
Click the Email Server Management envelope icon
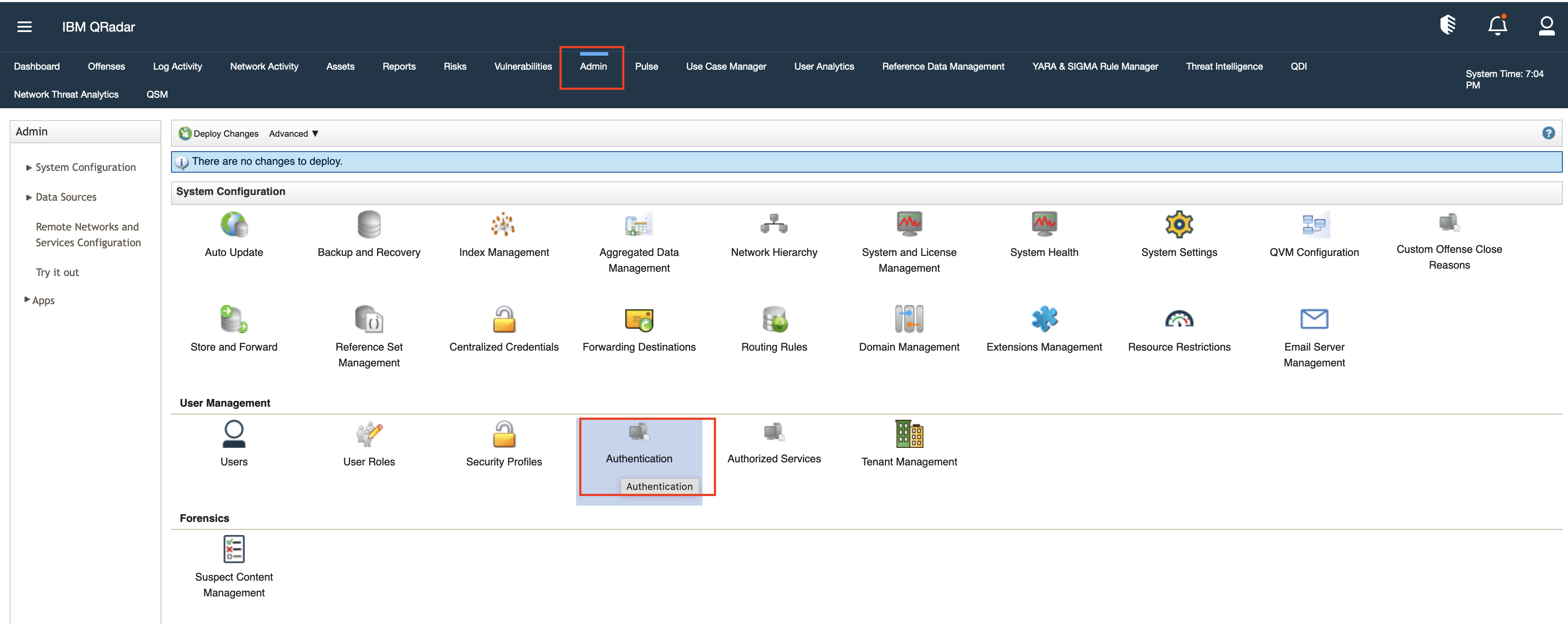click(1314, 318)
